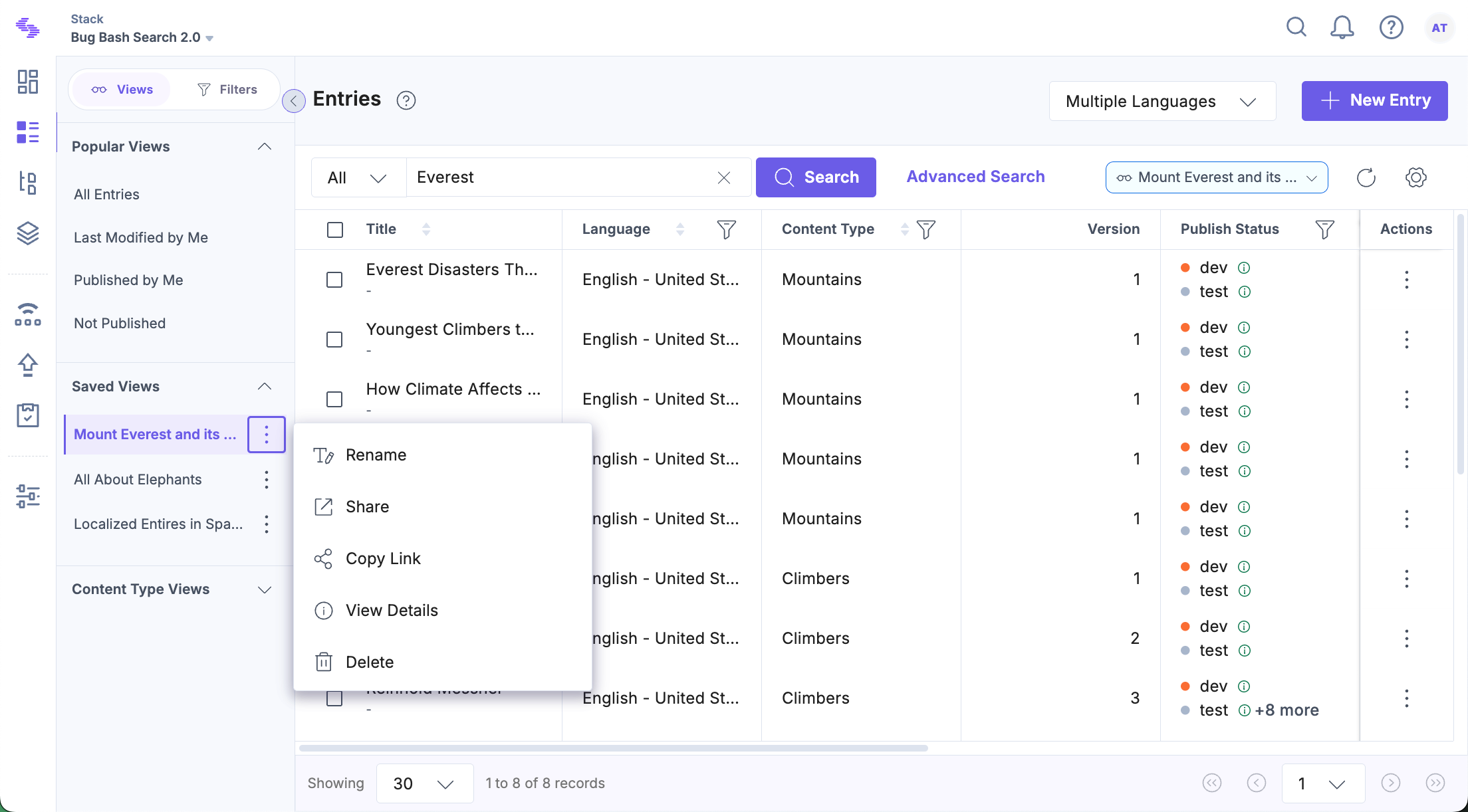This screenshot has width=1468, height=812.
Task: Choose Copy Link from the context menu
Action: click(443, 559)
